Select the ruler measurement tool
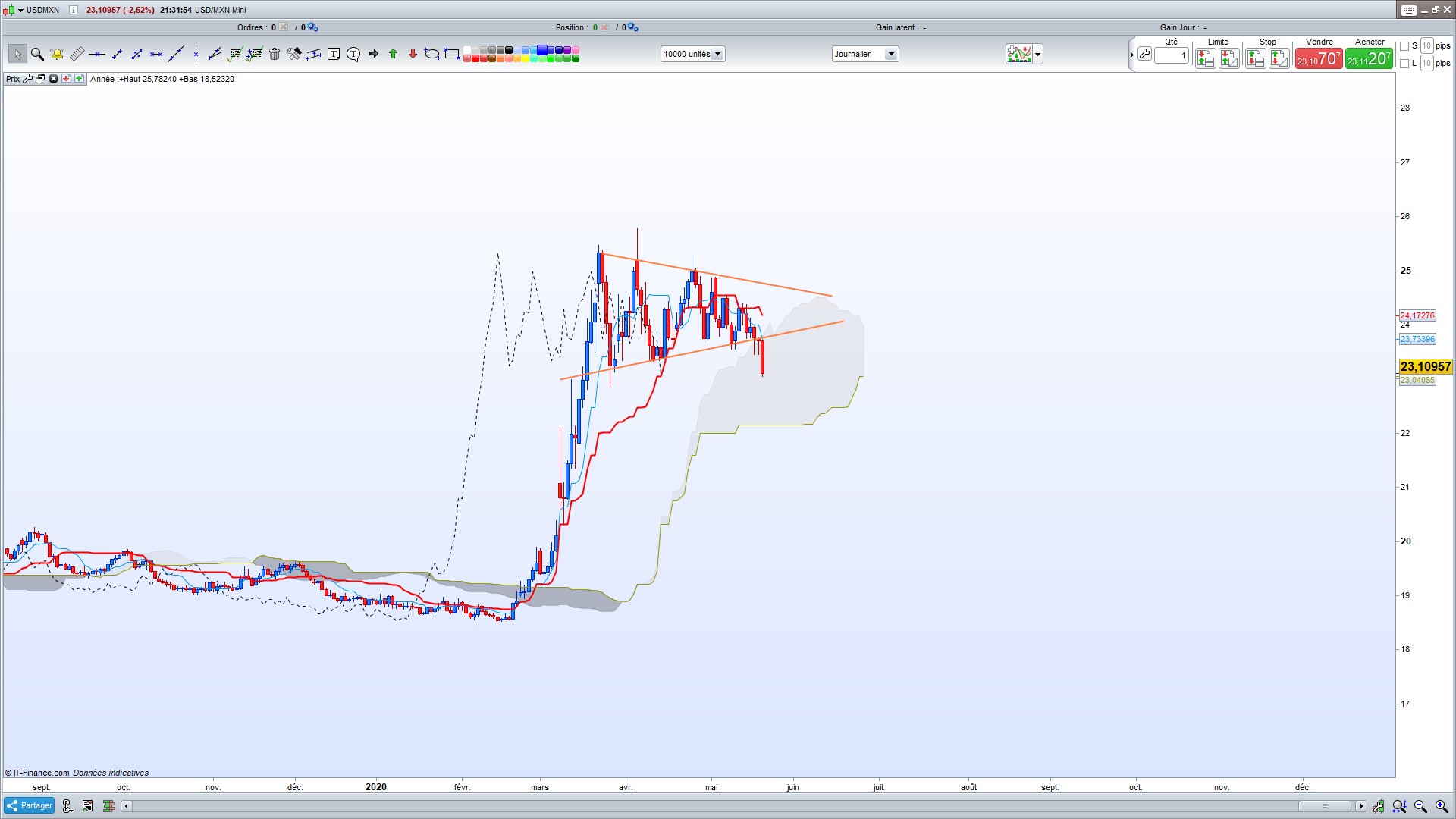The image size is (1456, 819). (77, 54)
